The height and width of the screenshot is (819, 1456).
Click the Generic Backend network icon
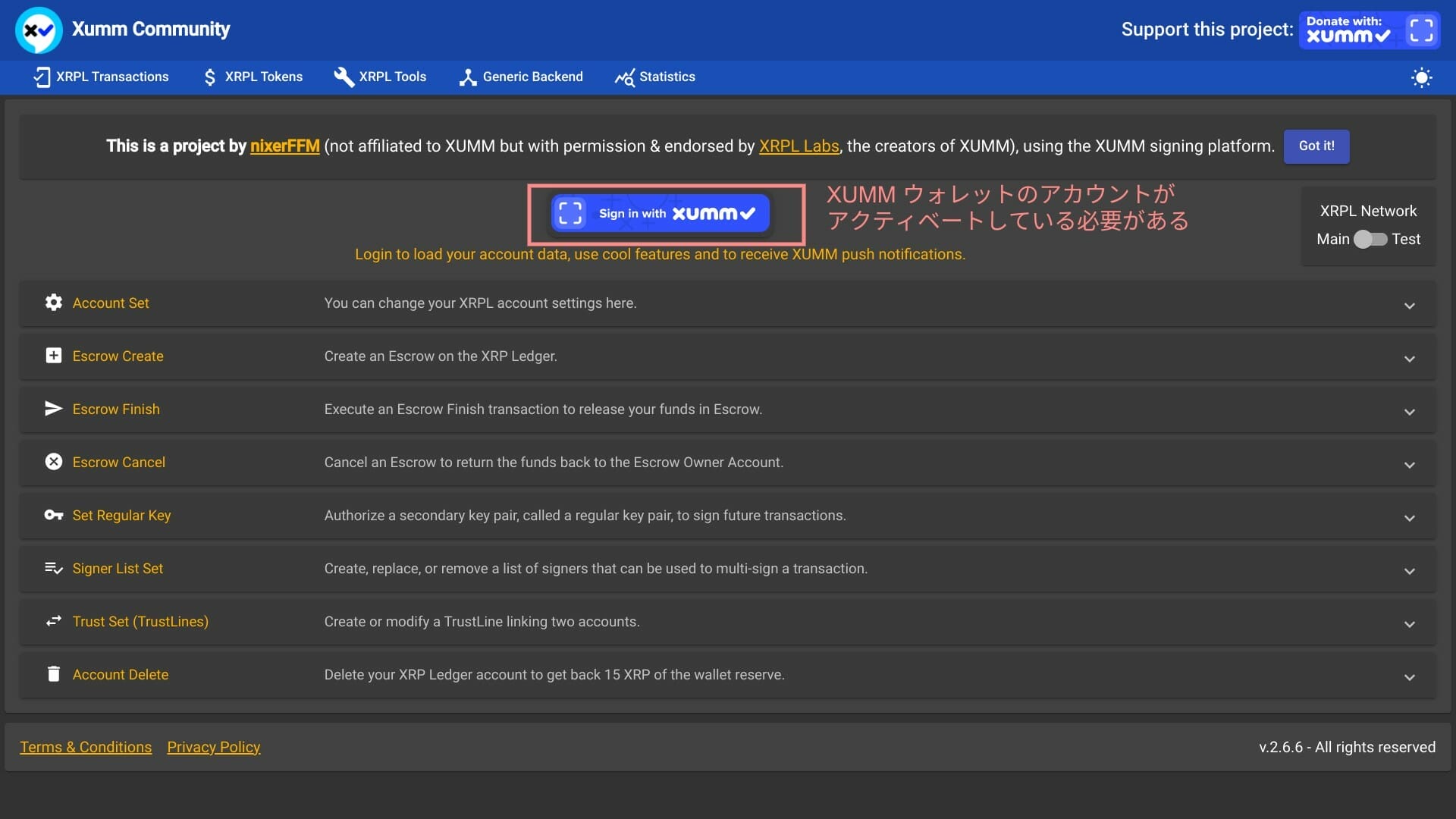[468, 77]
